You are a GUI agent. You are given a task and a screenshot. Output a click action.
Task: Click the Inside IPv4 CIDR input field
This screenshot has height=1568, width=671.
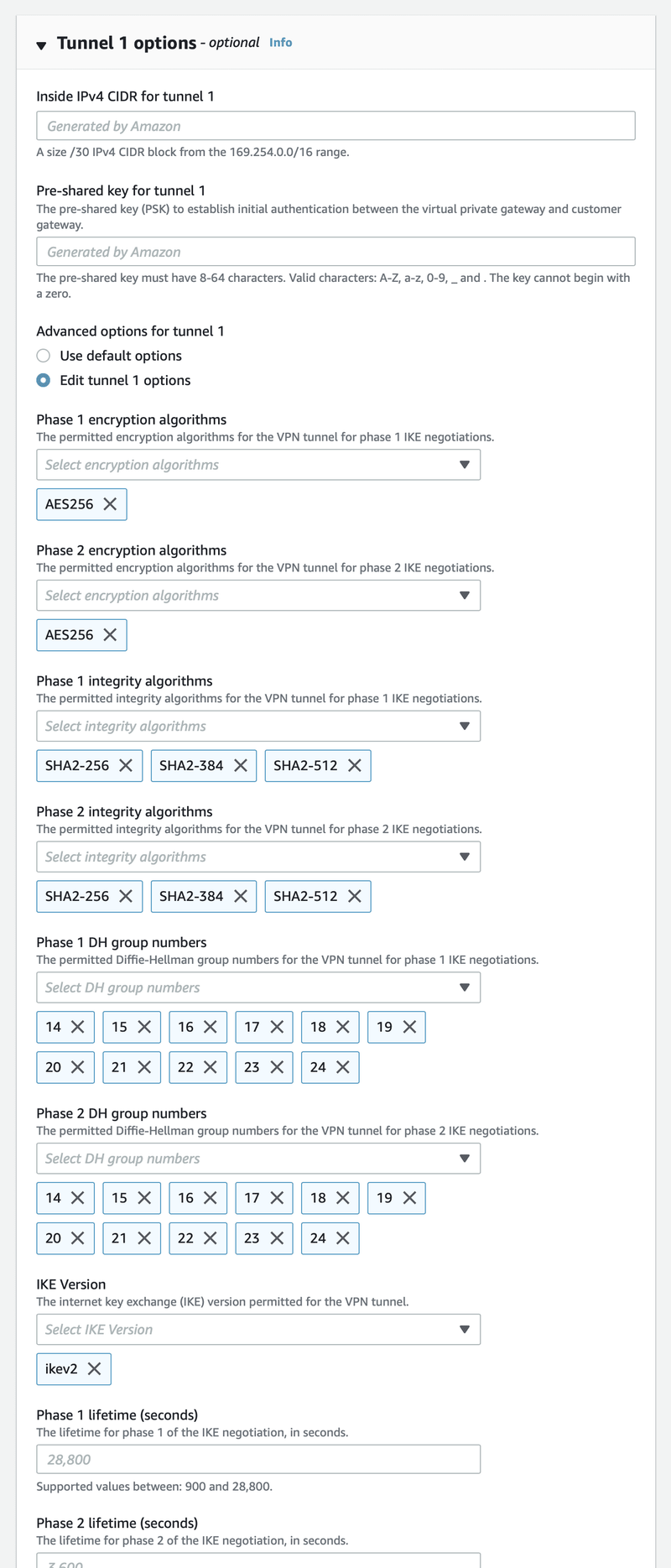(x=335, y=126)
